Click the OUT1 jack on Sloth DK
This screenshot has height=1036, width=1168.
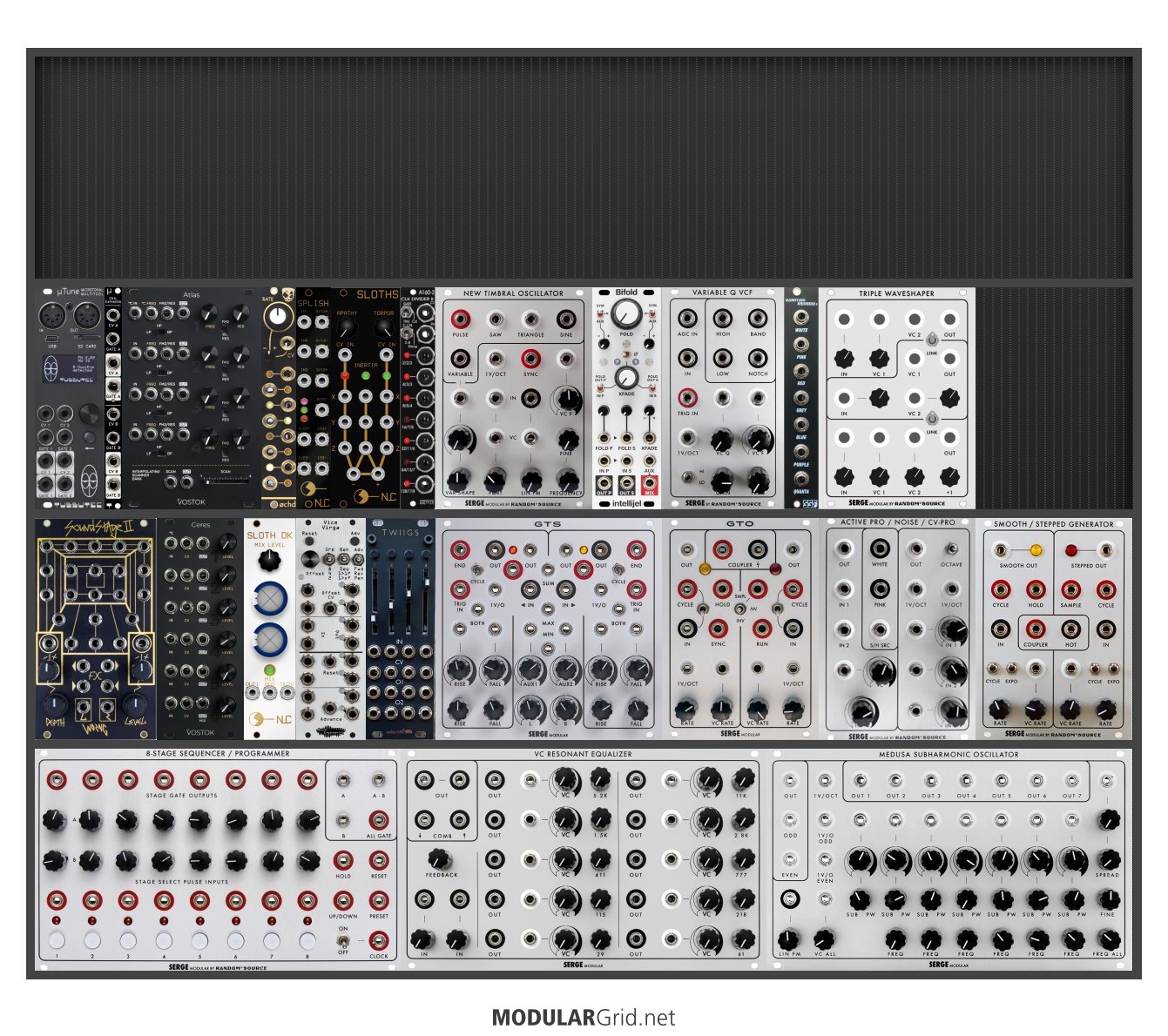[253, 692]
